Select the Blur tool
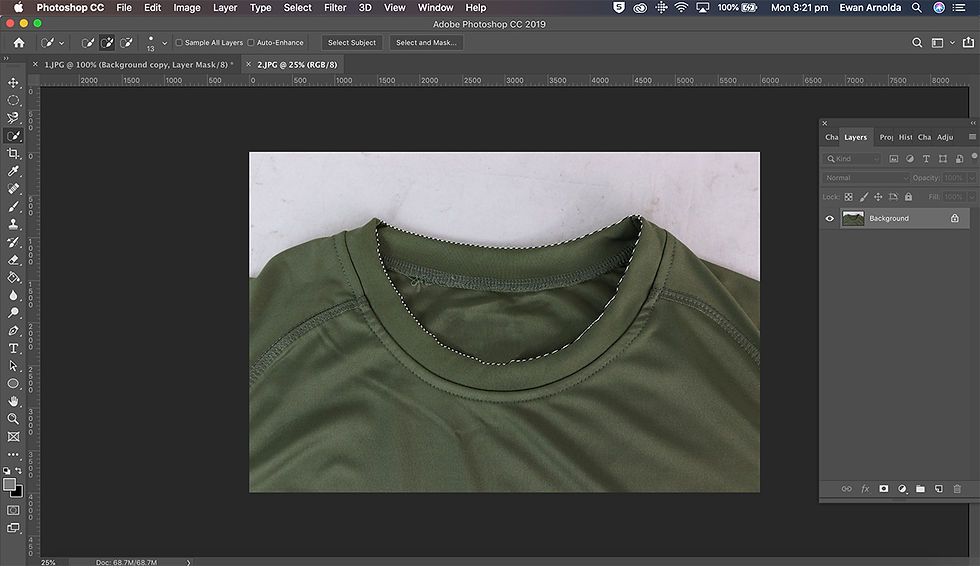The width and height of the screenshot is (980, 566). [x=13, y=295]
